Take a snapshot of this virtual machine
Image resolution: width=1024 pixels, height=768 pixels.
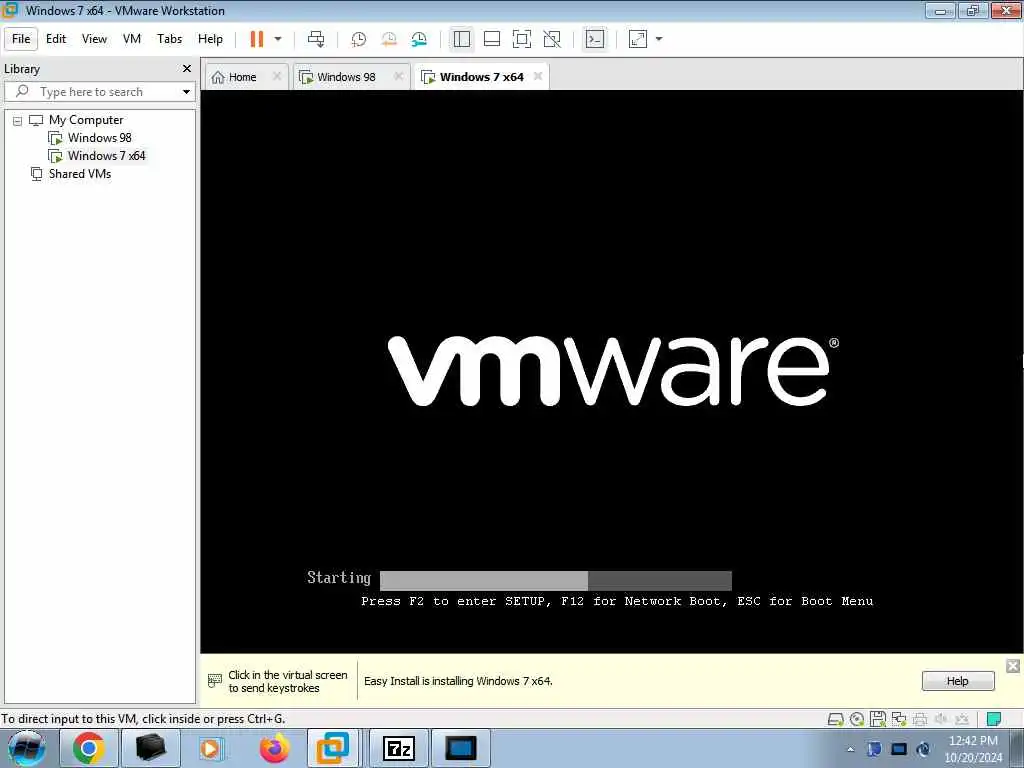point(359,39)
